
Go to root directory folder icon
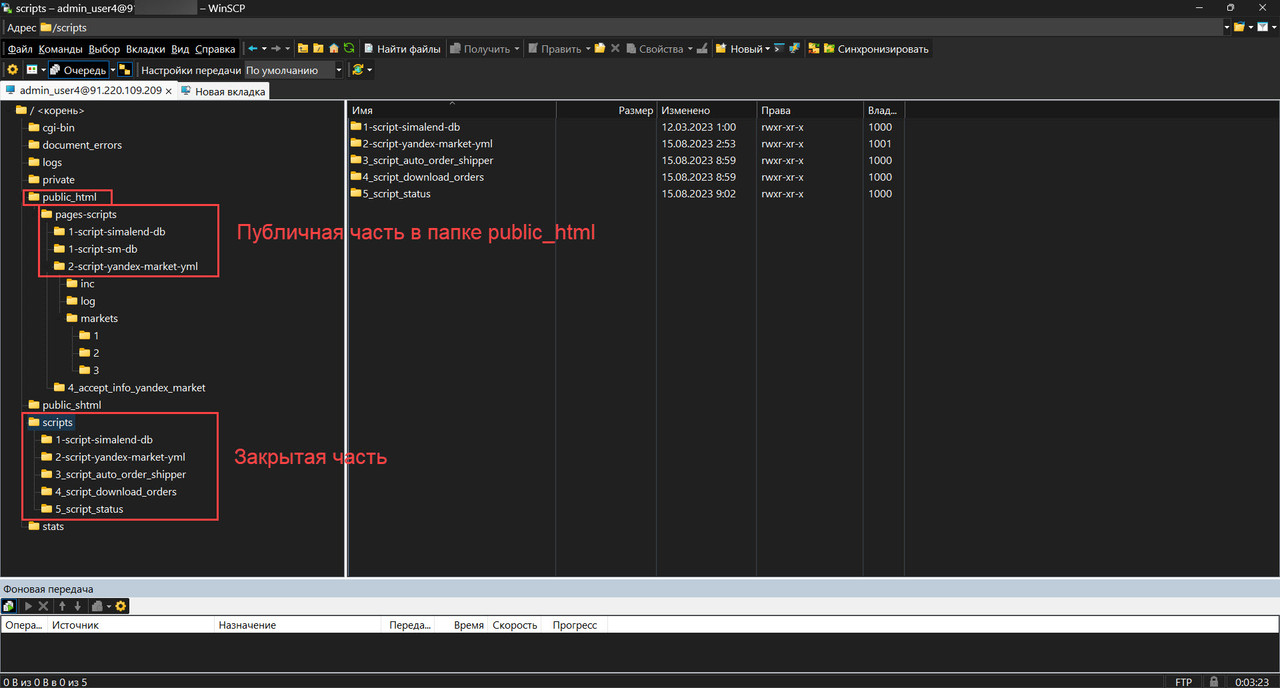319,48
